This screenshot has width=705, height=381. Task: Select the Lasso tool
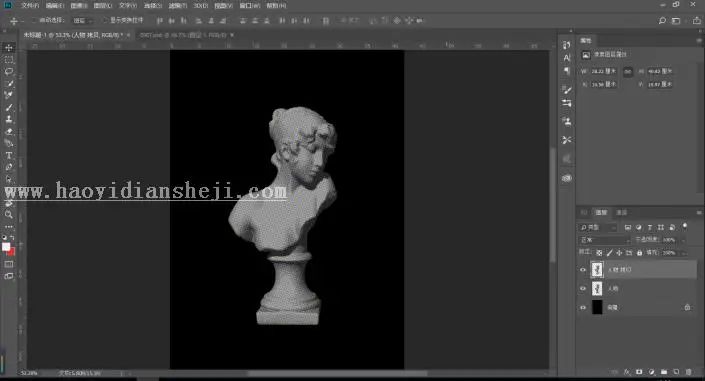tap(9, 72)
